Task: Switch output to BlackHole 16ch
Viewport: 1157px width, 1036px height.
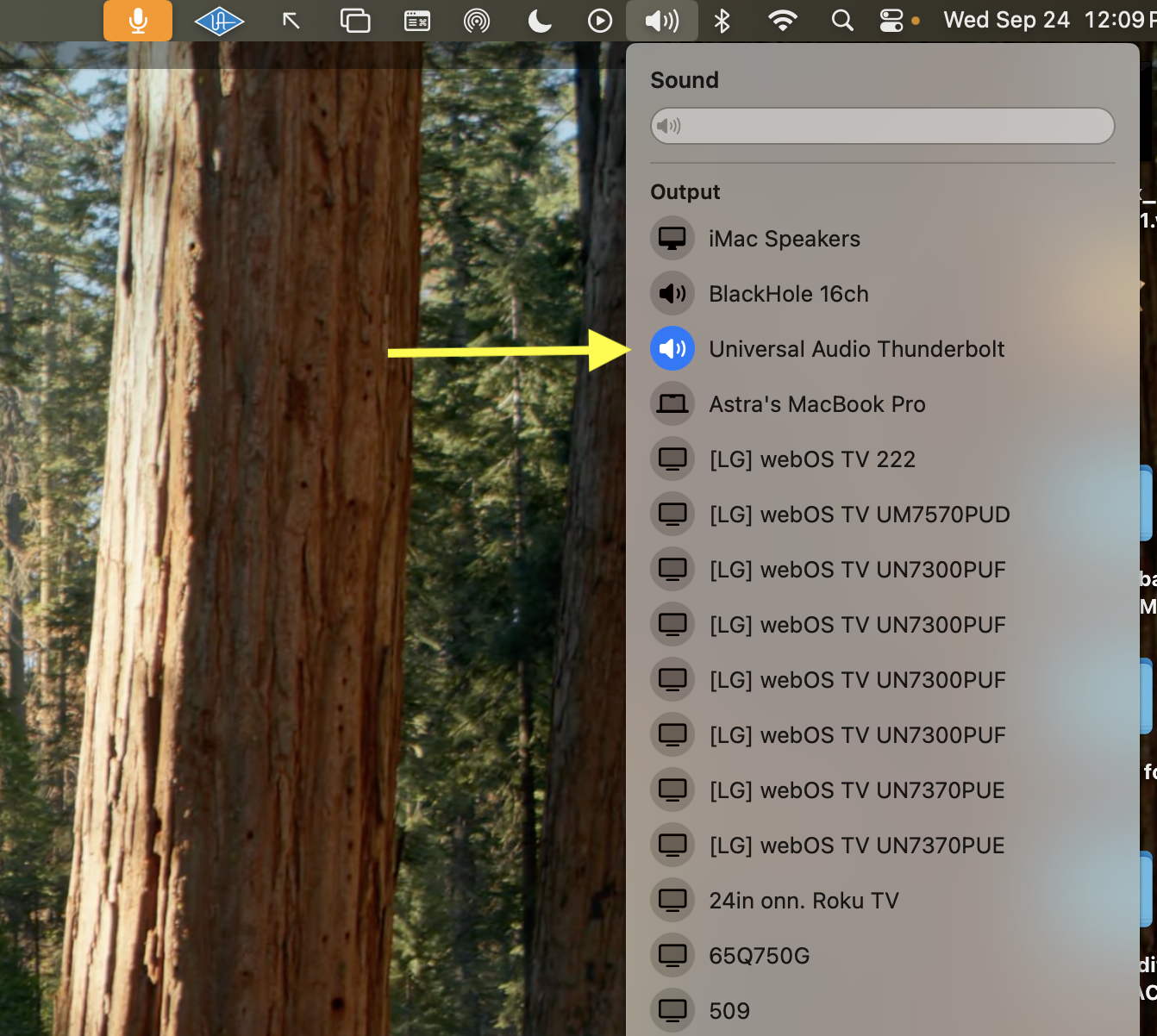Action: click(x=788, y=294)
